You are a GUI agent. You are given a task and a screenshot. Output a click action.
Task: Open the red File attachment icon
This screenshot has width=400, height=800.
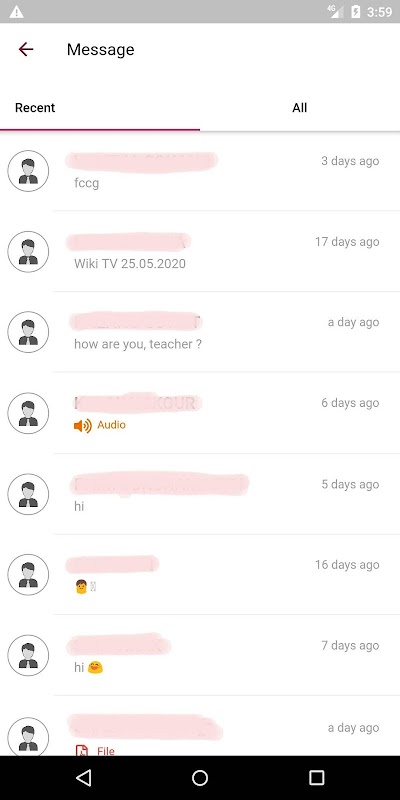pyautogui.click(x=82, y=750)
